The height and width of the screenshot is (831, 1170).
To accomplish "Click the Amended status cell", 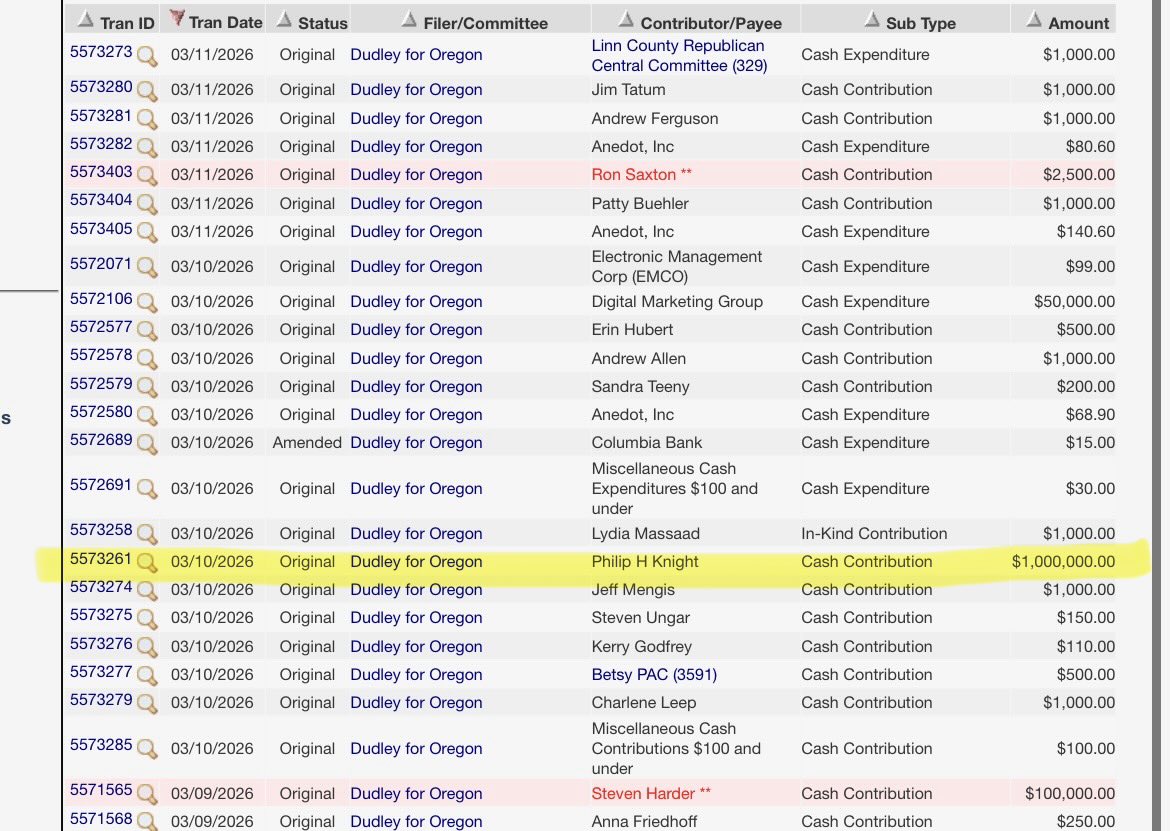I will pos(307,442).
